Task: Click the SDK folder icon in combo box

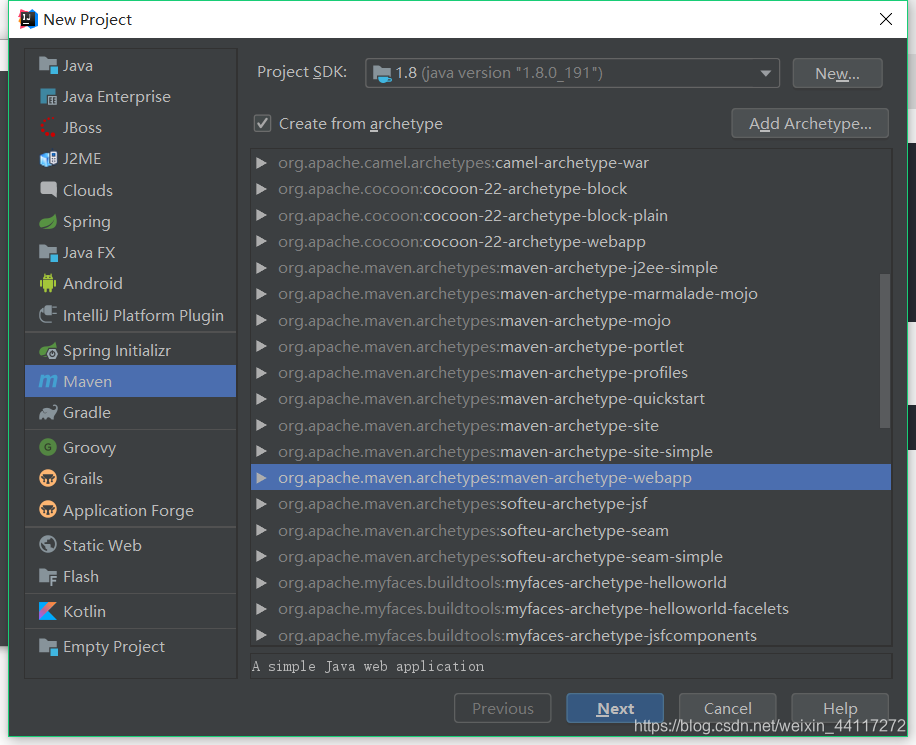Action: (x=383, y=74)
